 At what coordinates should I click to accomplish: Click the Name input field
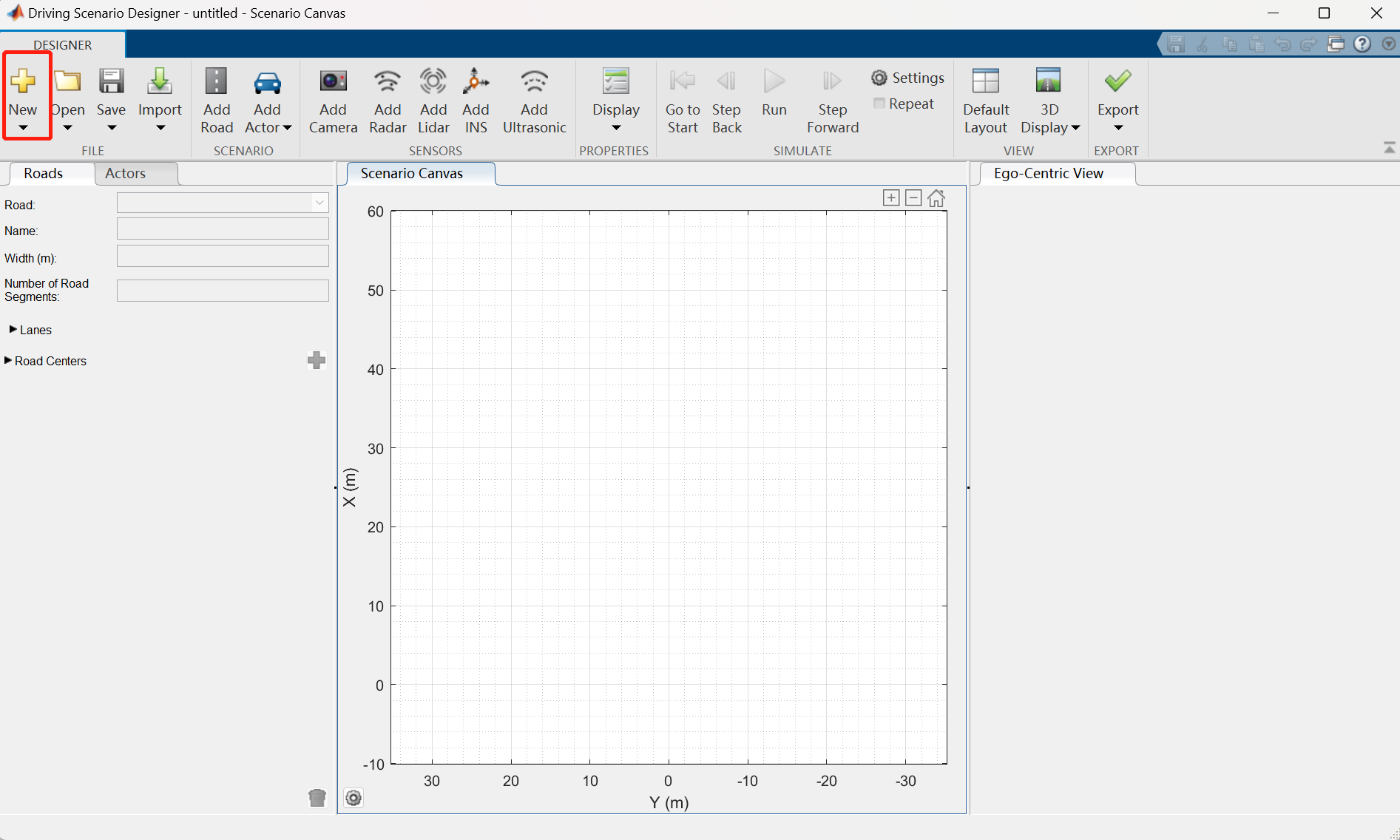223,228
